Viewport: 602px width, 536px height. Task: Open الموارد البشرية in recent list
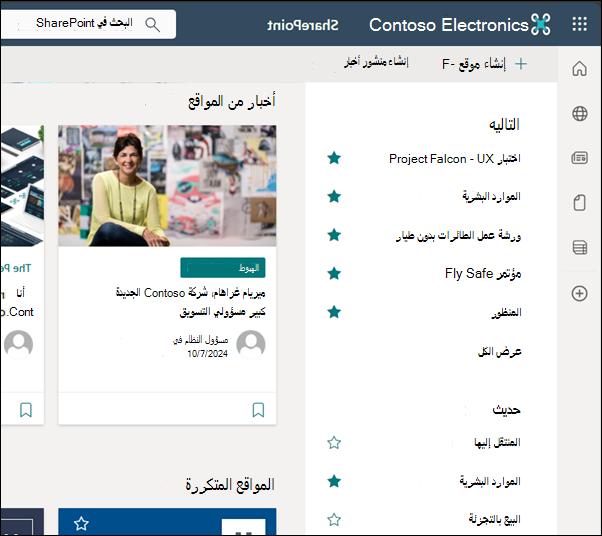(490, 481)
